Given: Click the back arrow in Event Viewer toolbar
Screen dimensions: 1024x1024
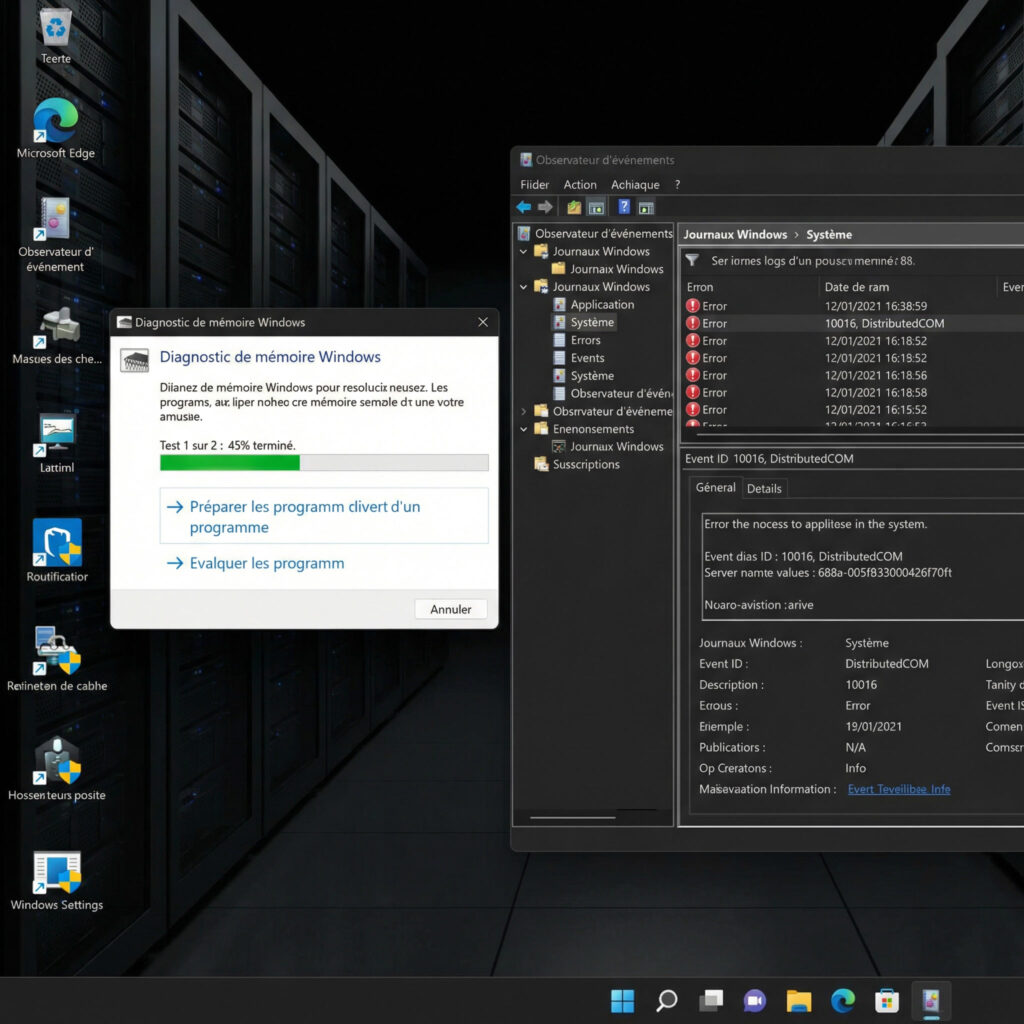Looking at the screenshot, I should coord(525,207).
